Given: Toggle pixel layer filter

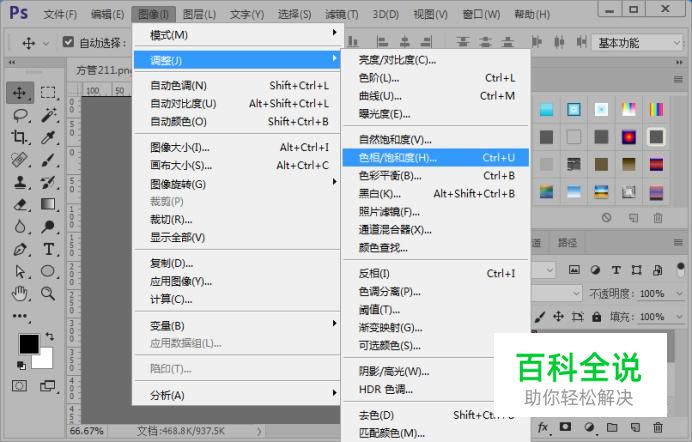Looking at the screenshot, I should (574, 270).
